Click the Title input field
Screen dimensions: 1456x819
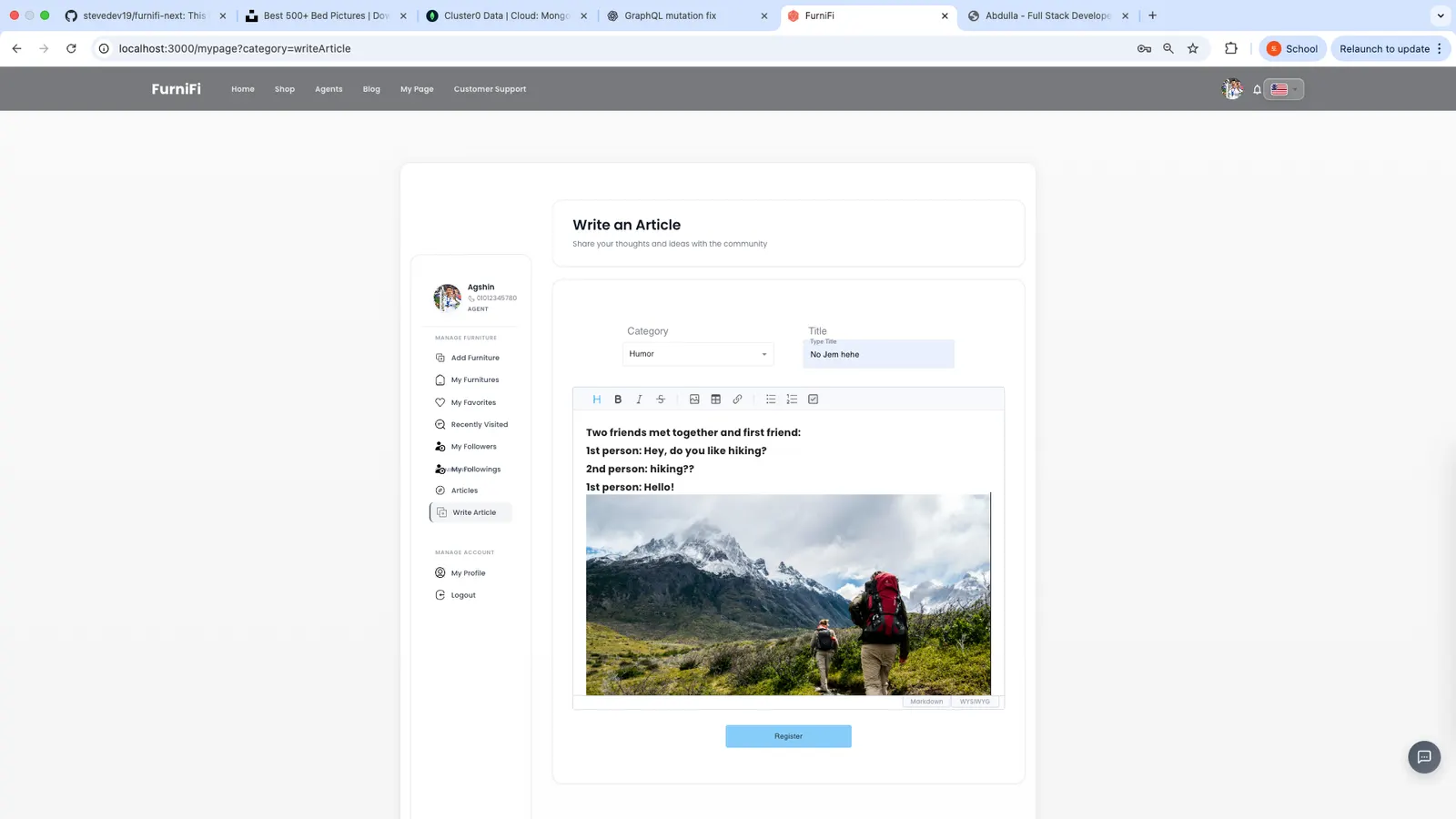pyautogui.click(x=878, y=354)
